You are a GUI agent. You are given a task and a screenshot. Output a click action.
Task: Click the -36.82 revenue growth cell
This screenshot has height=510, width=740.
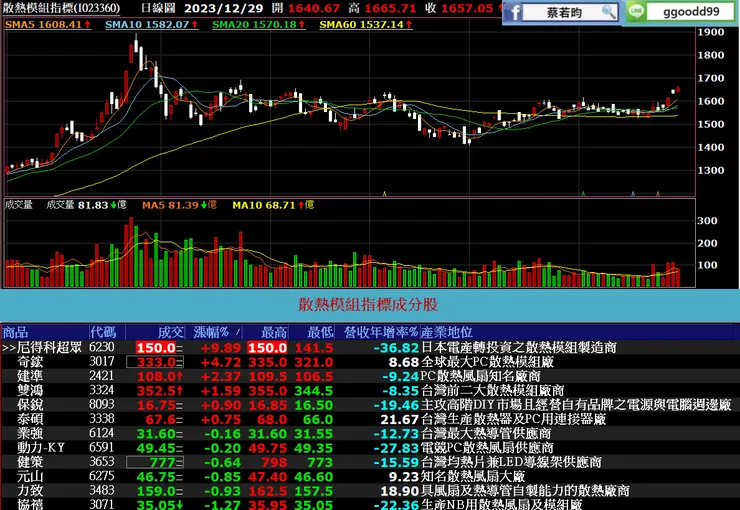point(396,348)
